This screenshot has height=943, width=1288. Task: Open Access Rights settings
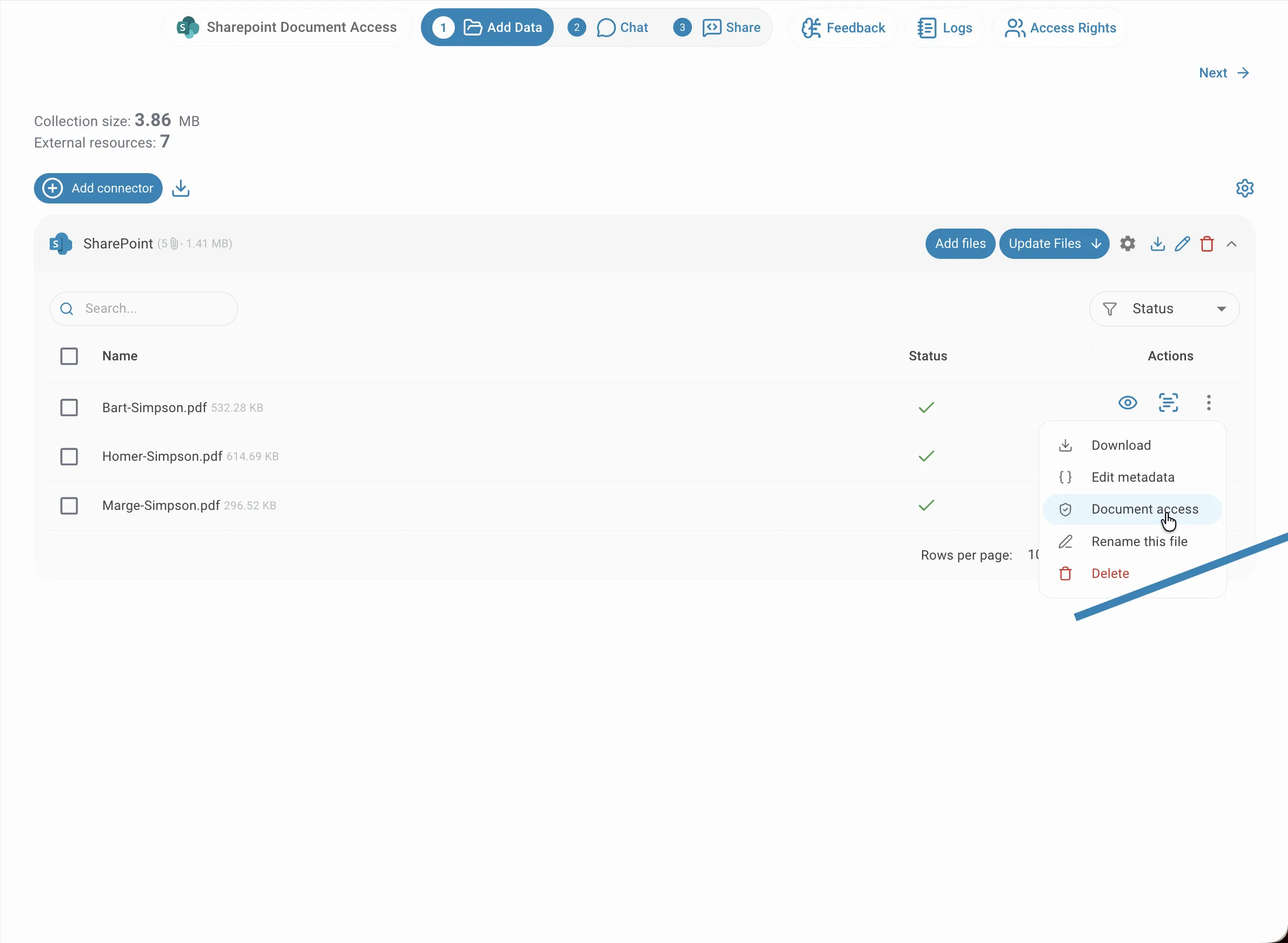click(x=1061, y=28)
